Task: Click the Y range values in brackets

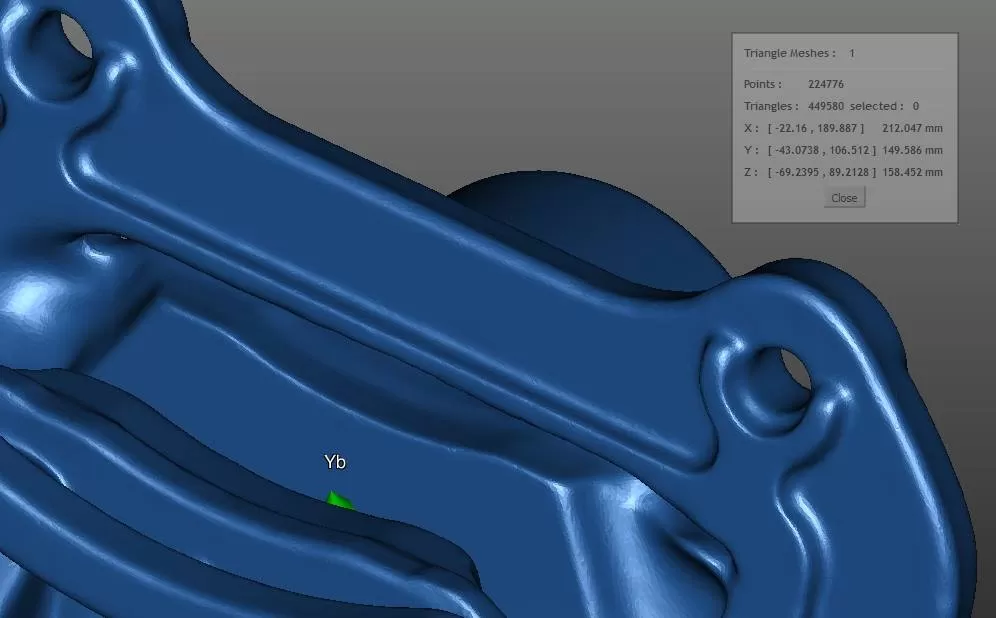Action: tap(821, 150)
